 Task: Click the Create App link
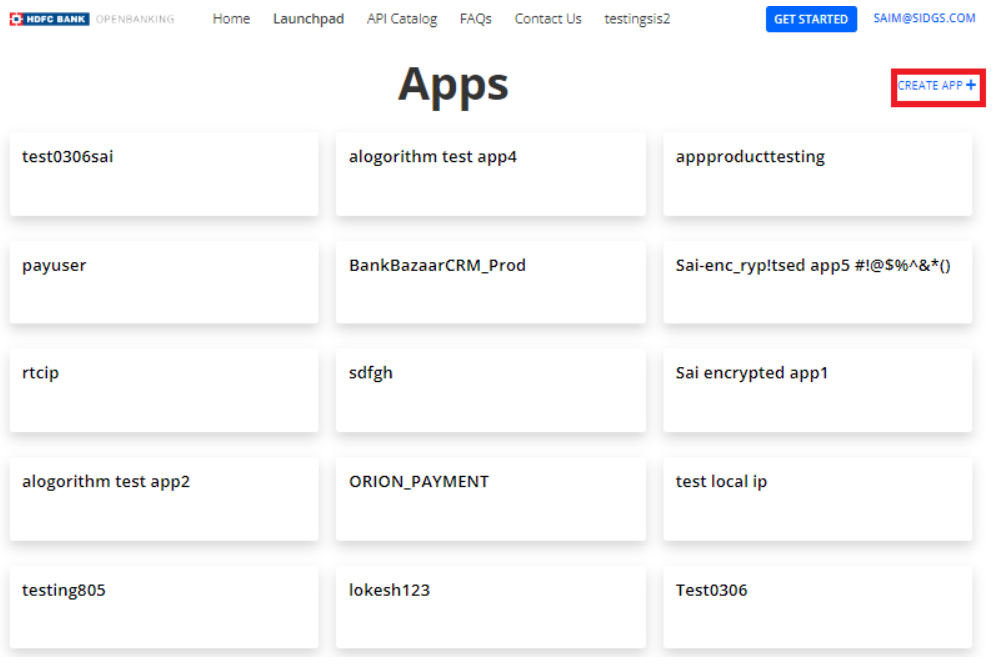[x=930, y=86]
